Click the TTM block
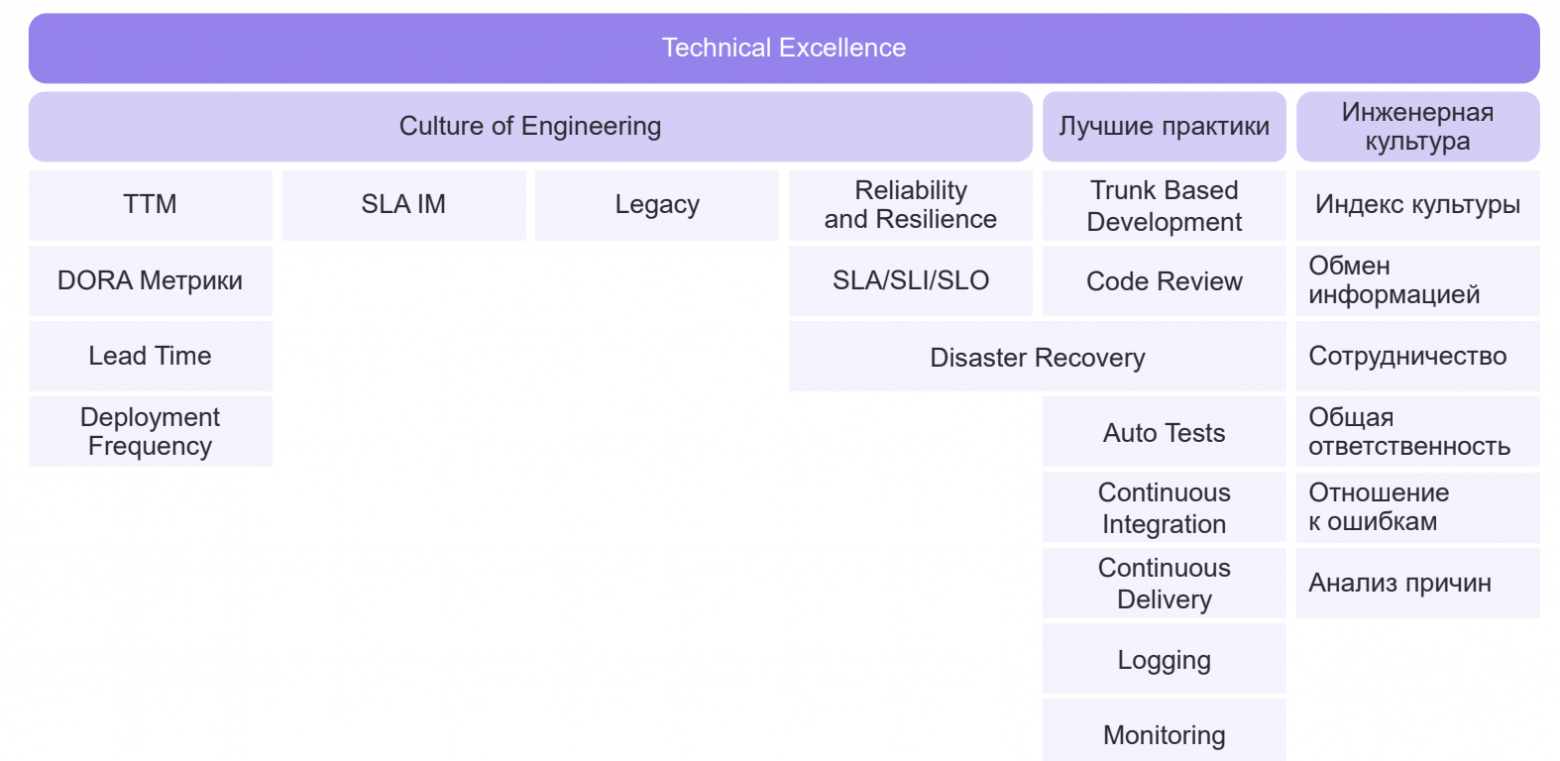Screen dimensions: 1560x761 coord(150,205)
